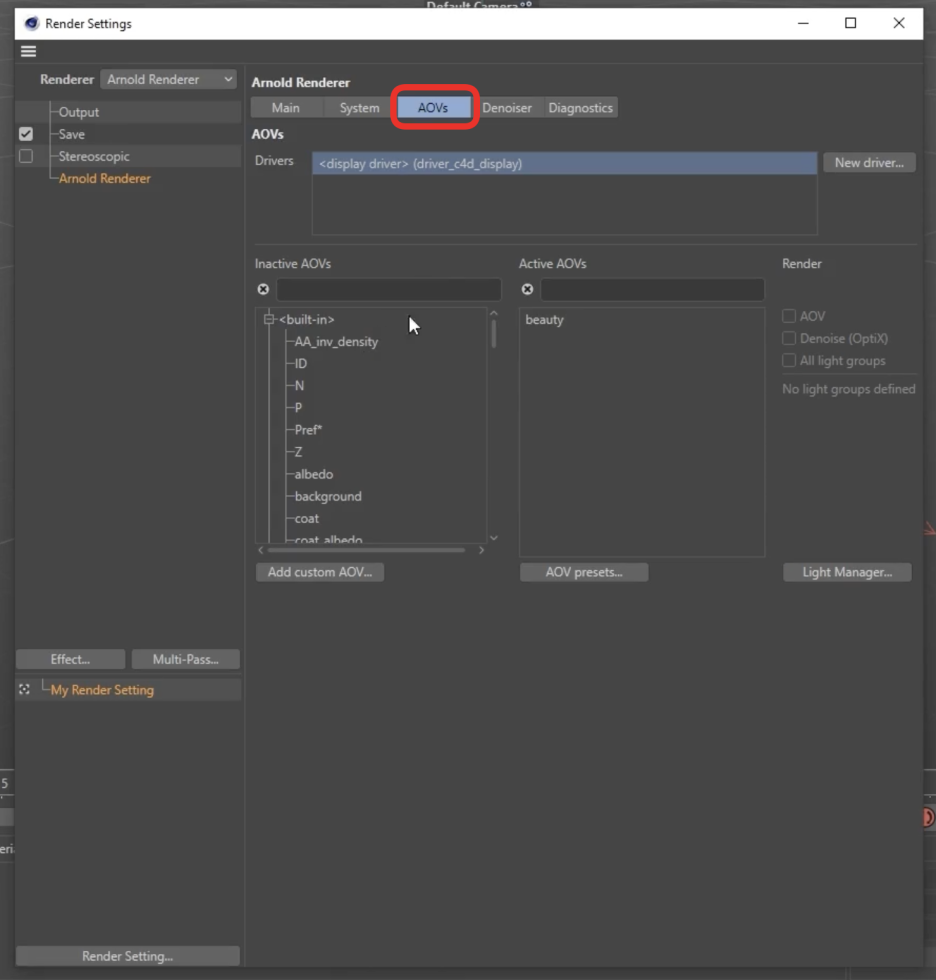936x980 pixels.
Task: Select the ID AOV
Action: pos(301,364)
